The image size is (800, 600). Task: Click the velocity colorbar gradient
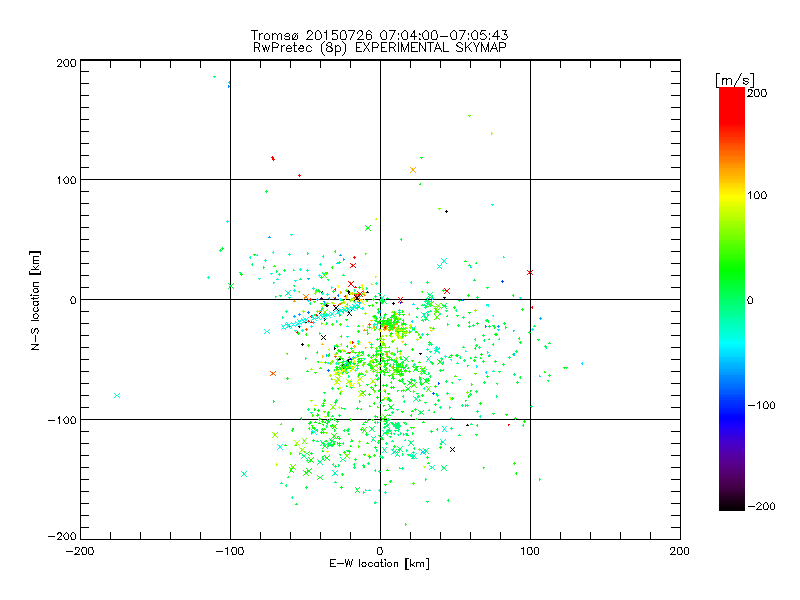click(x=732, y=298)
